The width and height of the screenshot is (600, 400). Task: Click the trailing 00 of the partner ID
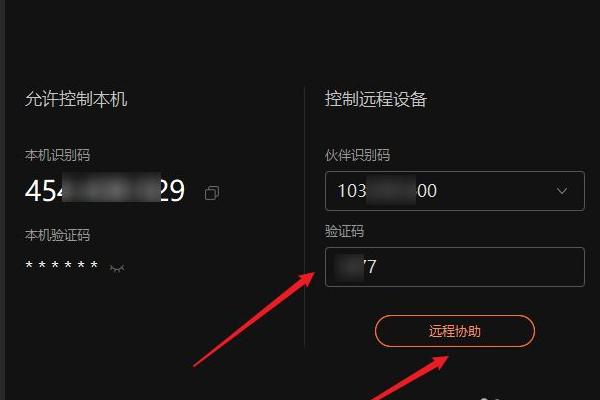(x=426, y=191)
